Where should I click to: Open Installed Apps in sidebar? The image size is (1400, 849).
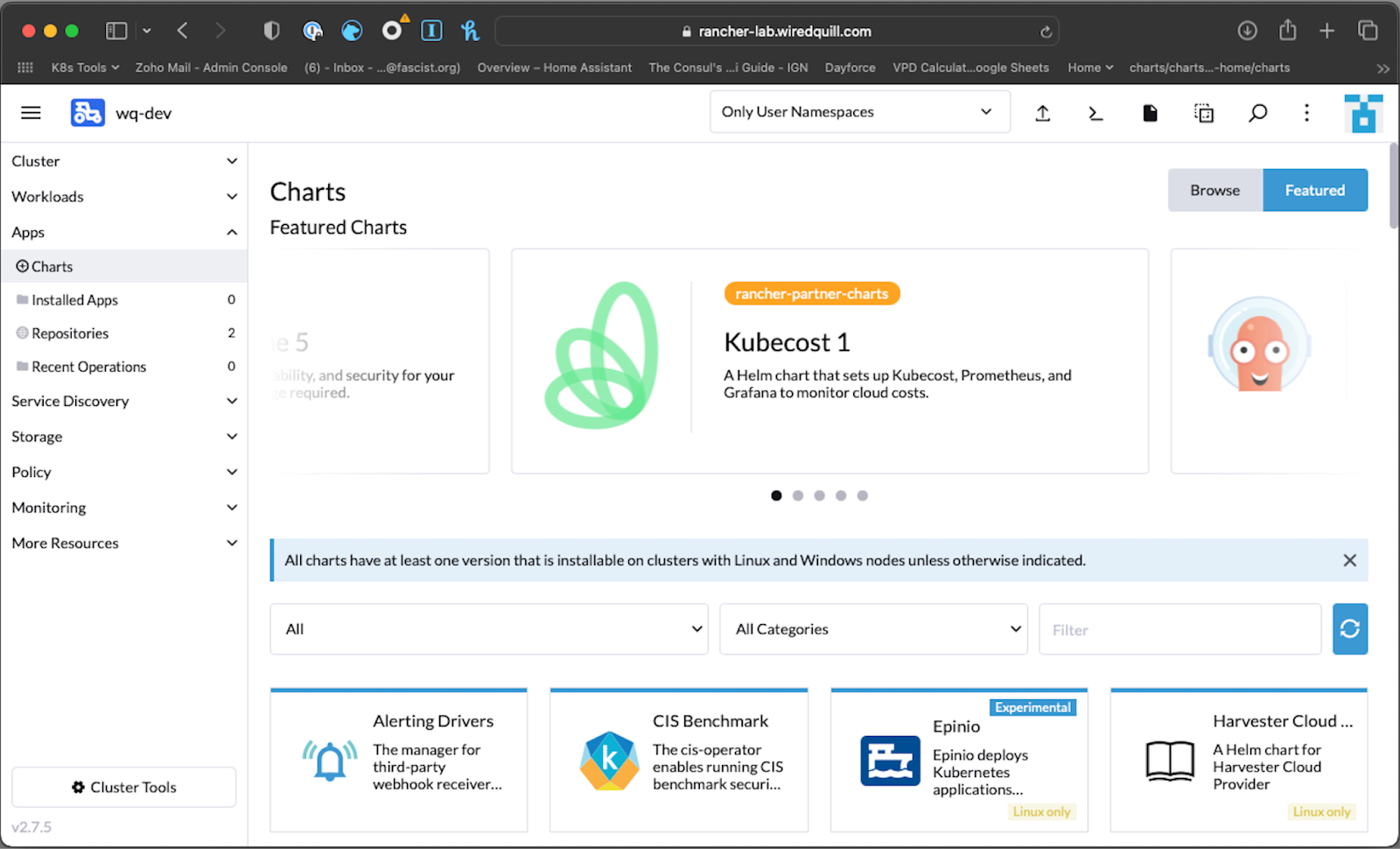click(124, 299)
